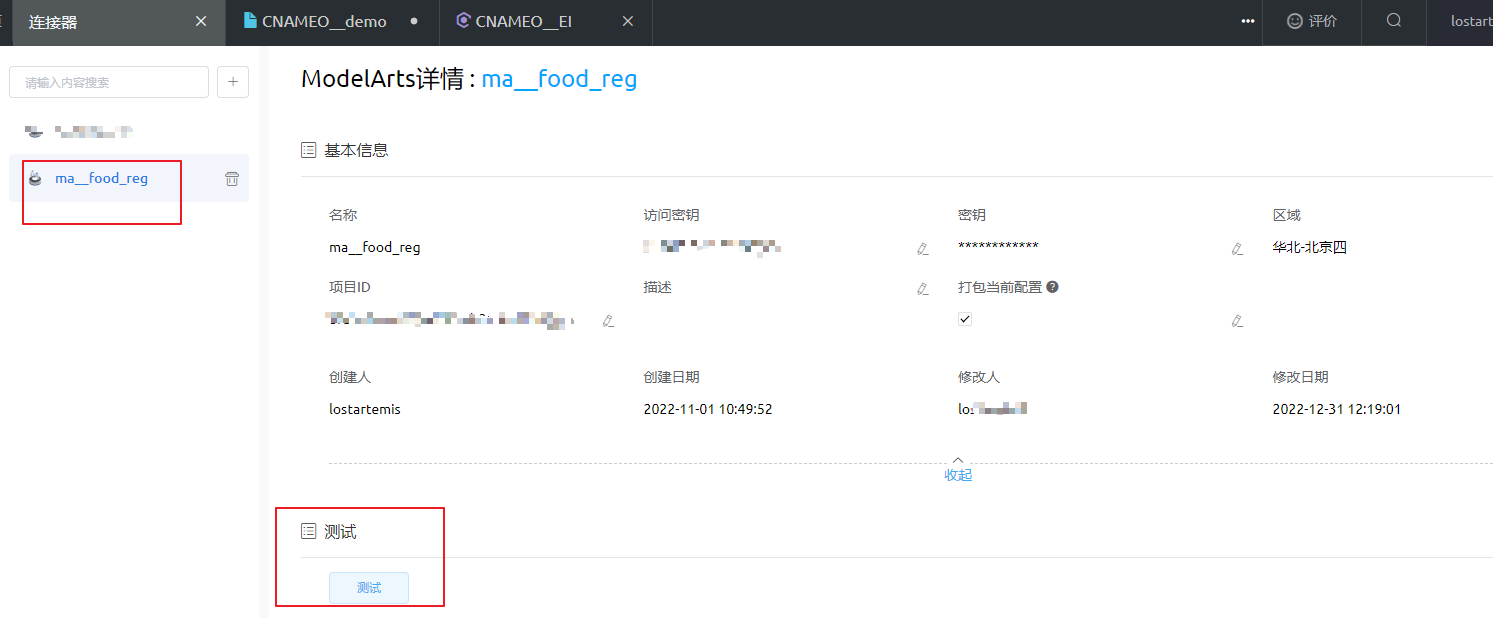Close the 连接器 tab
The image size is (1493, 618).
201,21
